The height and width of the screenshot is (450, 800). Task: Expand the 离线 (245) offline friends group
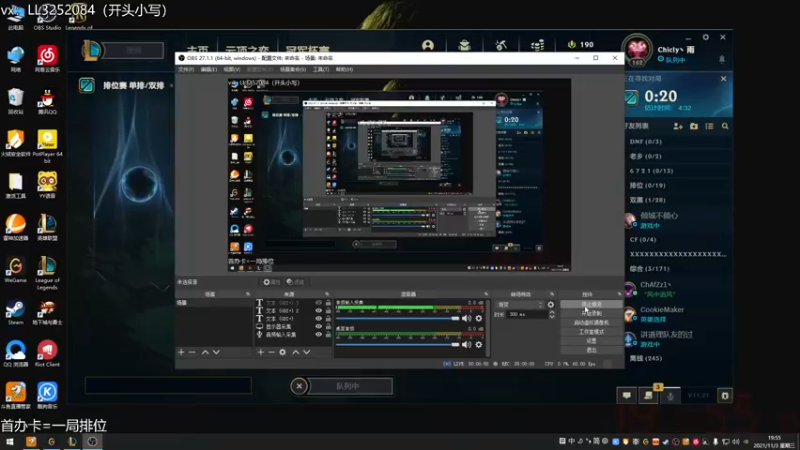645,358
